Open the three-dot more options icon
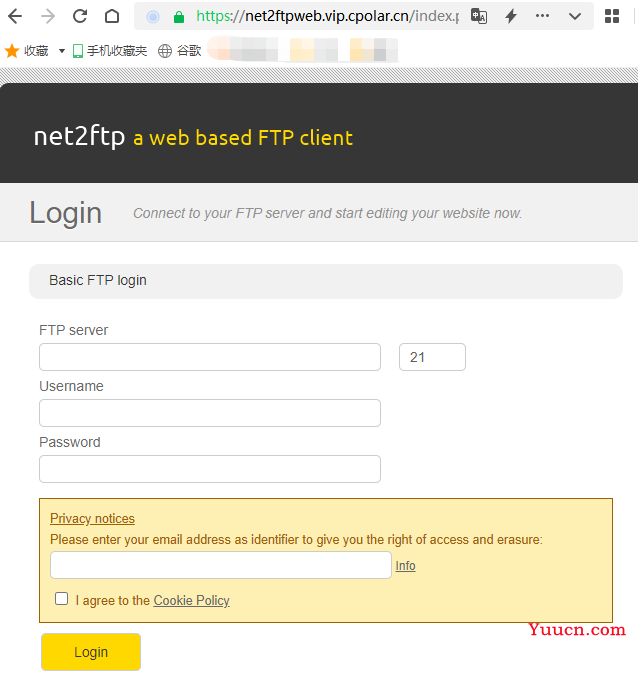638x684 pixels. pos(542,16)
